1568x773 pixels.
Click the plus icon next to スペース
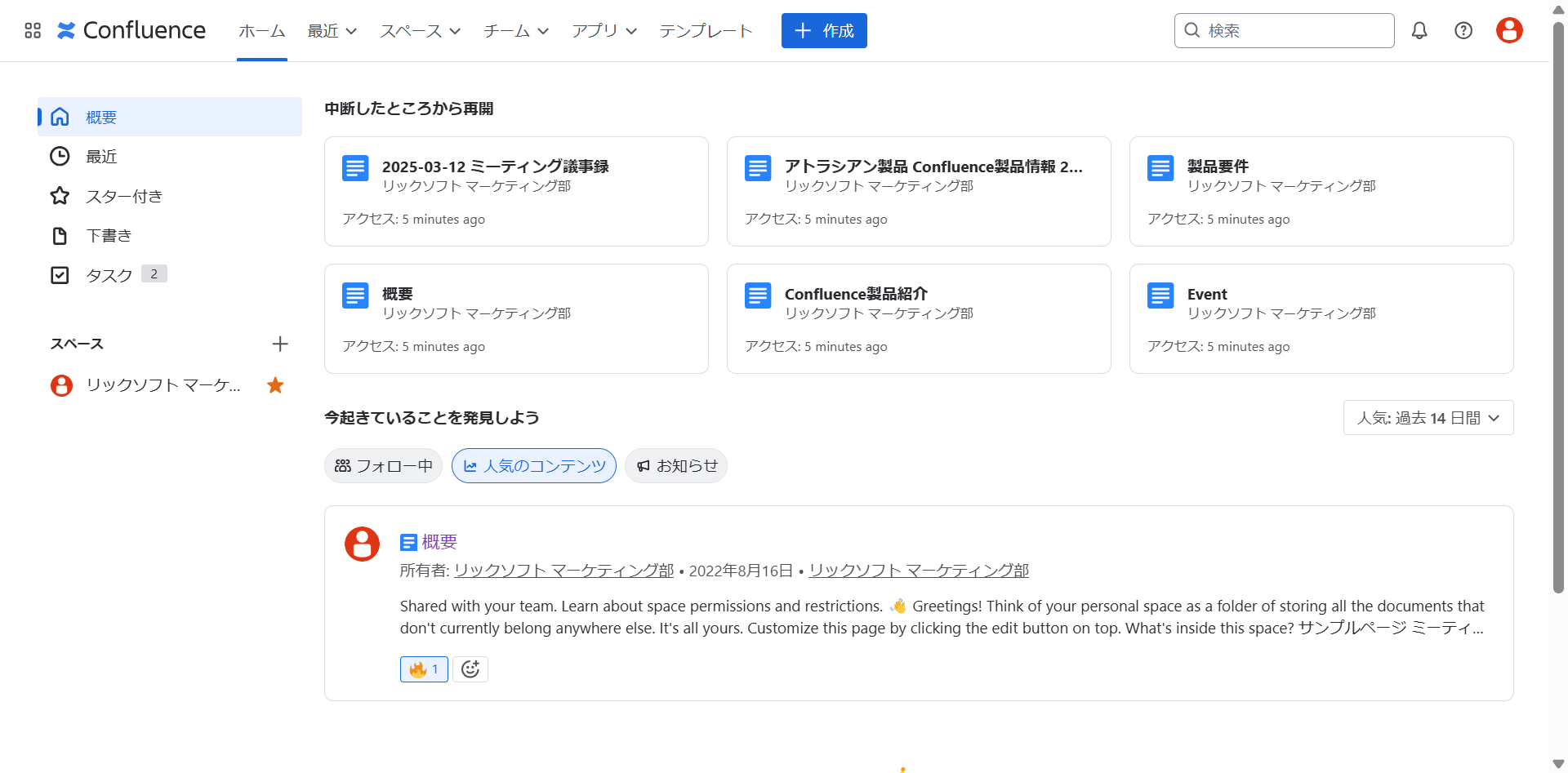click(x=280, y=344)
